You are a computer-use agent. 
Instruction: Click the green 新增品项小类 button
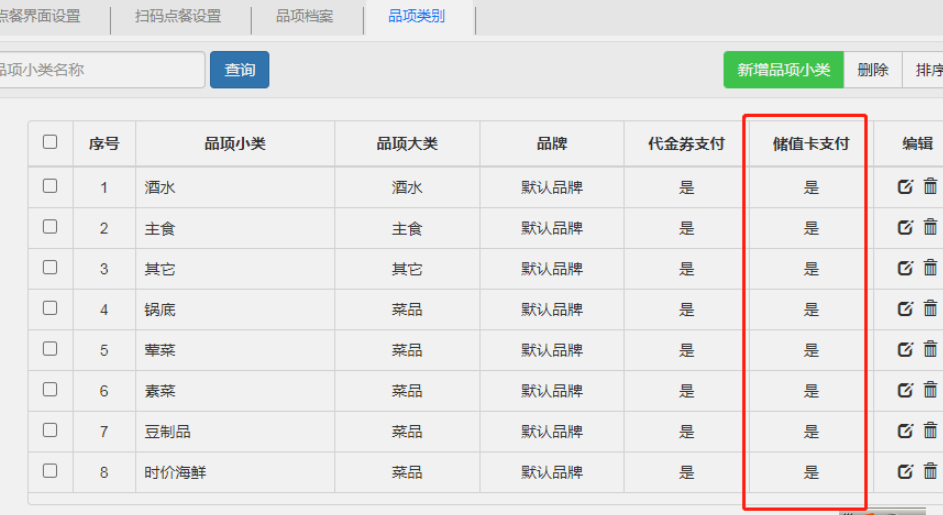tap(783, 70)
